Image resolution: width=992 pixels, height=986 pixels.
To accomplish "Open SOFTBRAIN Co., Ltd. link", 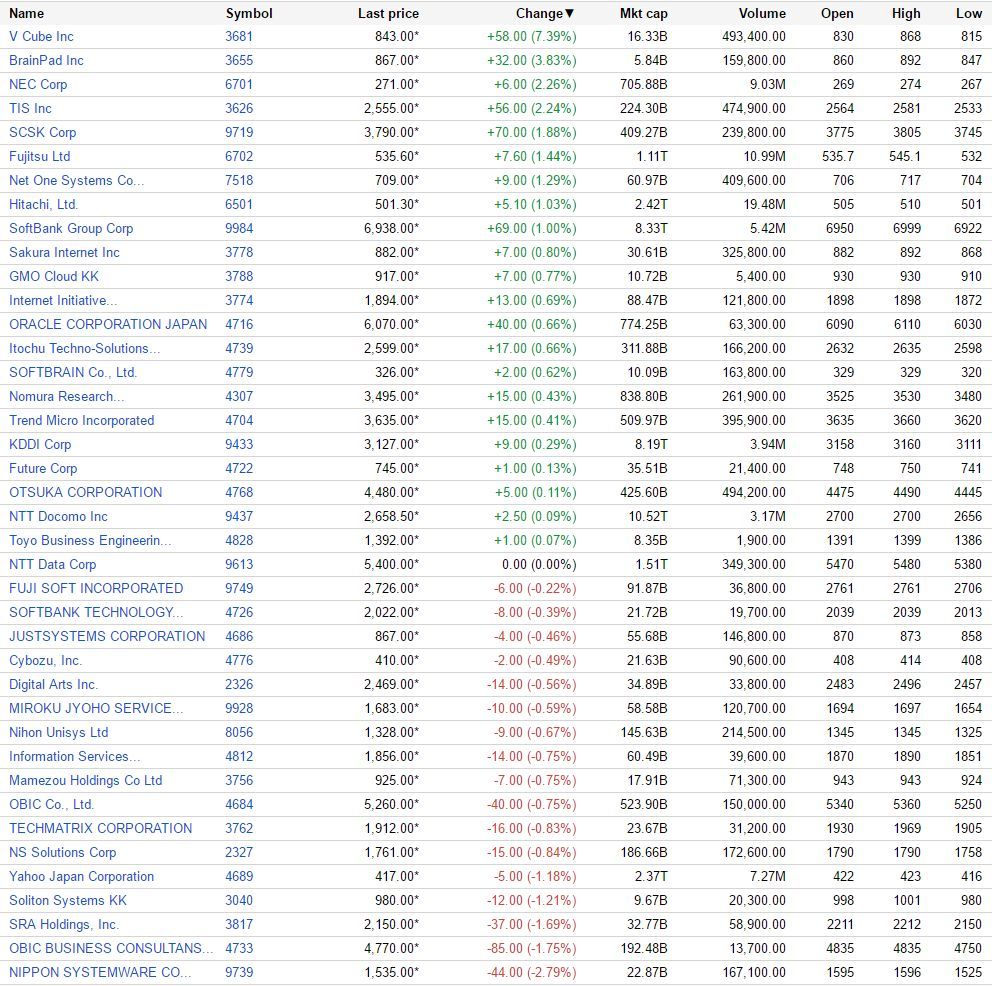I will 73,373.
